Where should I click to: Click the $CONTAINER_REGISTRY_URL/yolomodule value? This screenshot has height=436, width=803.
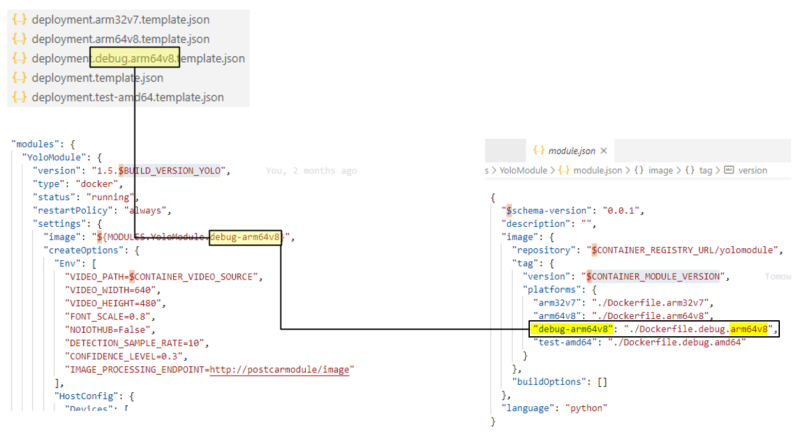pyautogui.click(x=684, y=251)
